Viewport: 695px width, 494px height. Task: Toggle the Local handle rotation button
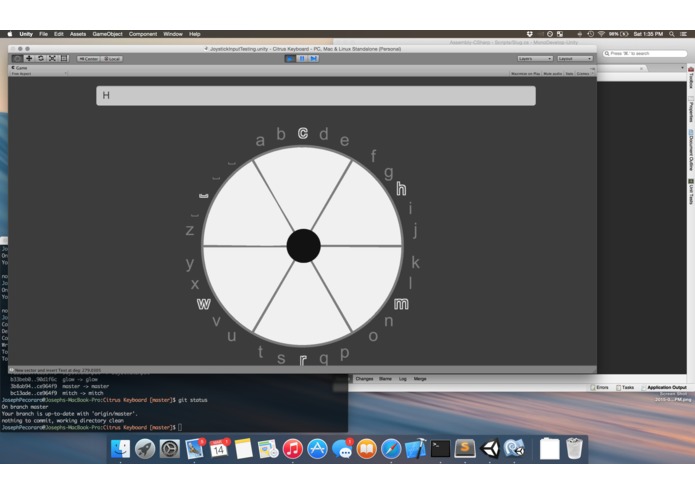[112, 58]
